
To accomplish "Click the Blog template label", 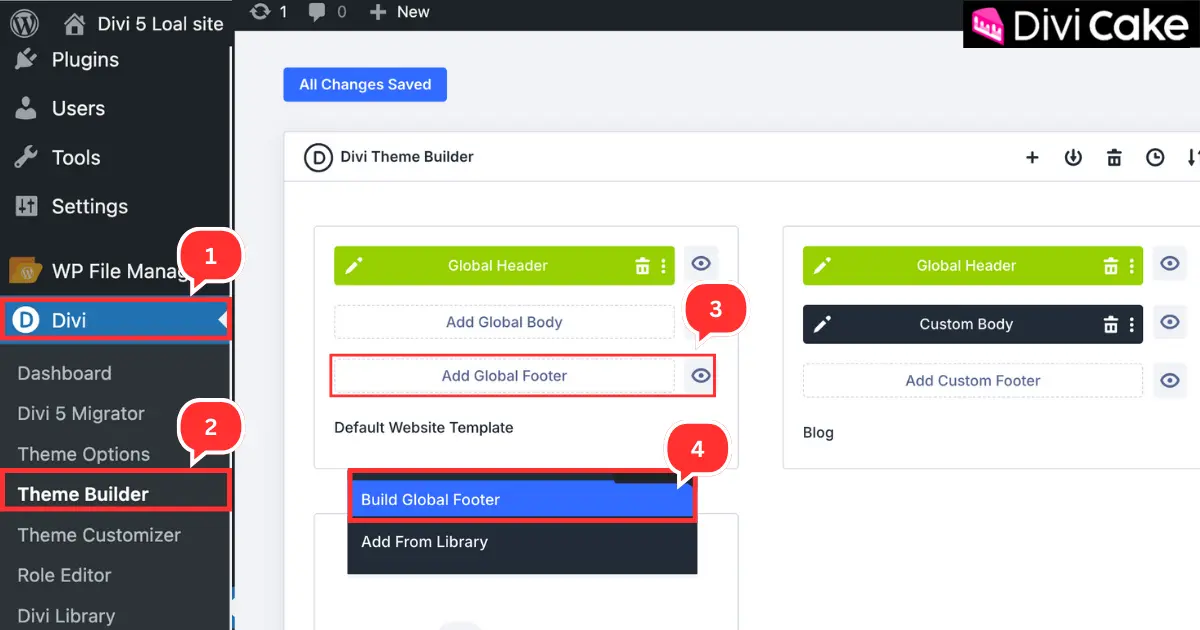I will (818, 433).
